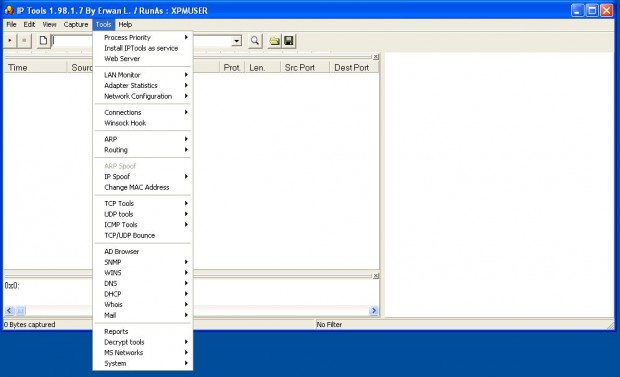Screen dimensions: 620x377
Task: Sort by the Dest Port column header
Action: (x=354, y=68)
